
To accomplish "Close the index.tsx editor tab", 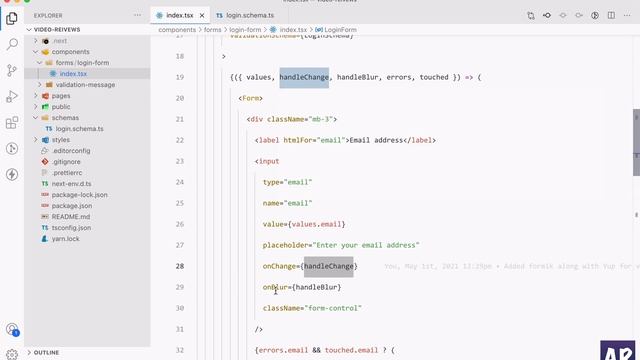I will [x=202, y=16].
